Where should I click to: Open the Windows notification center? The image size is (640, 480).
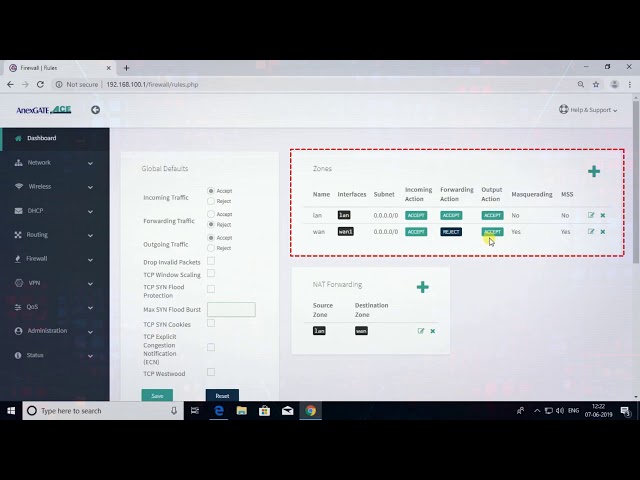click(626, 411)
